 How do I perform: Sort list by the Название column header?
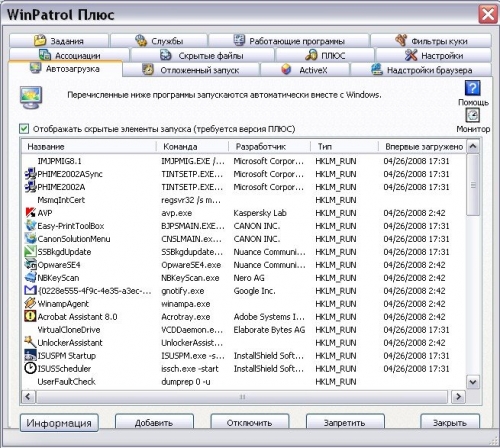(x=89, y=146)
